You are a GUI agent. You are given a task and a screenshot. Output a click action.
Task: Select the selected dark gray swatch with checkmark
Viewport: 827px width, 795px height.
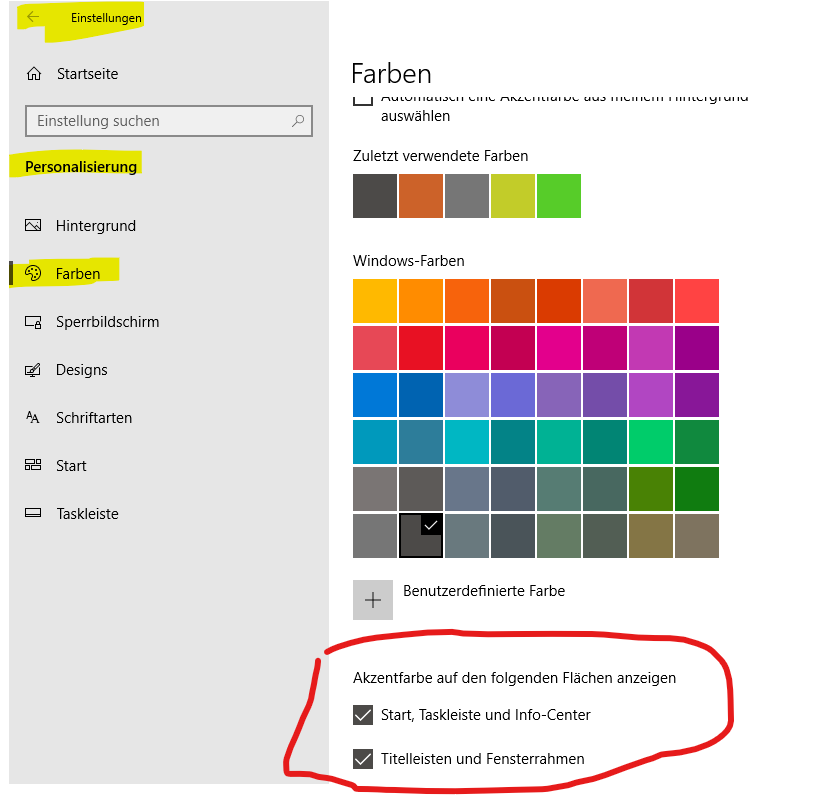point(421,536)
